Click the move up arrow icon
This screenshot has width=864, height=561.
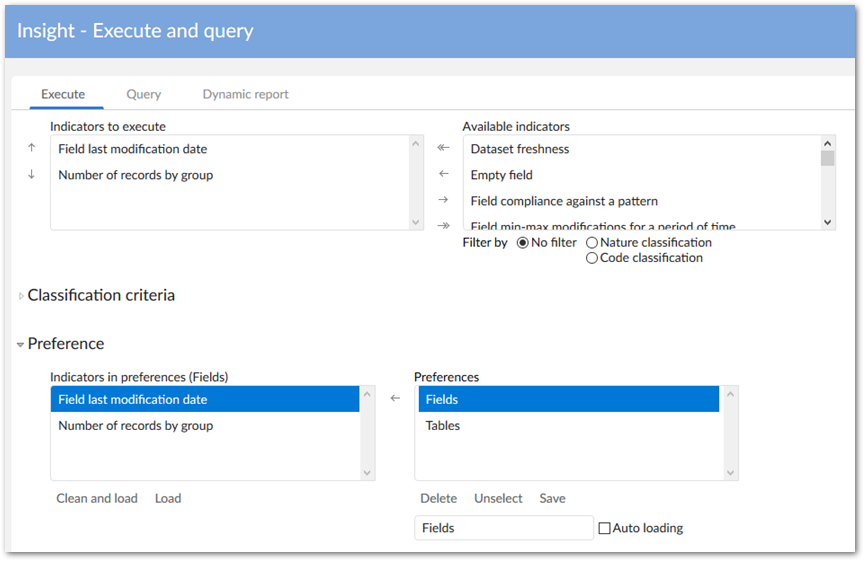(x=31, y=148)
